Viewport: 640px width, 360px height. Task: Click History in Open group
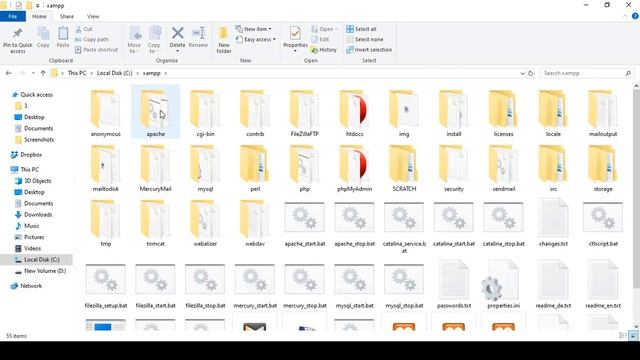[324, 50]
